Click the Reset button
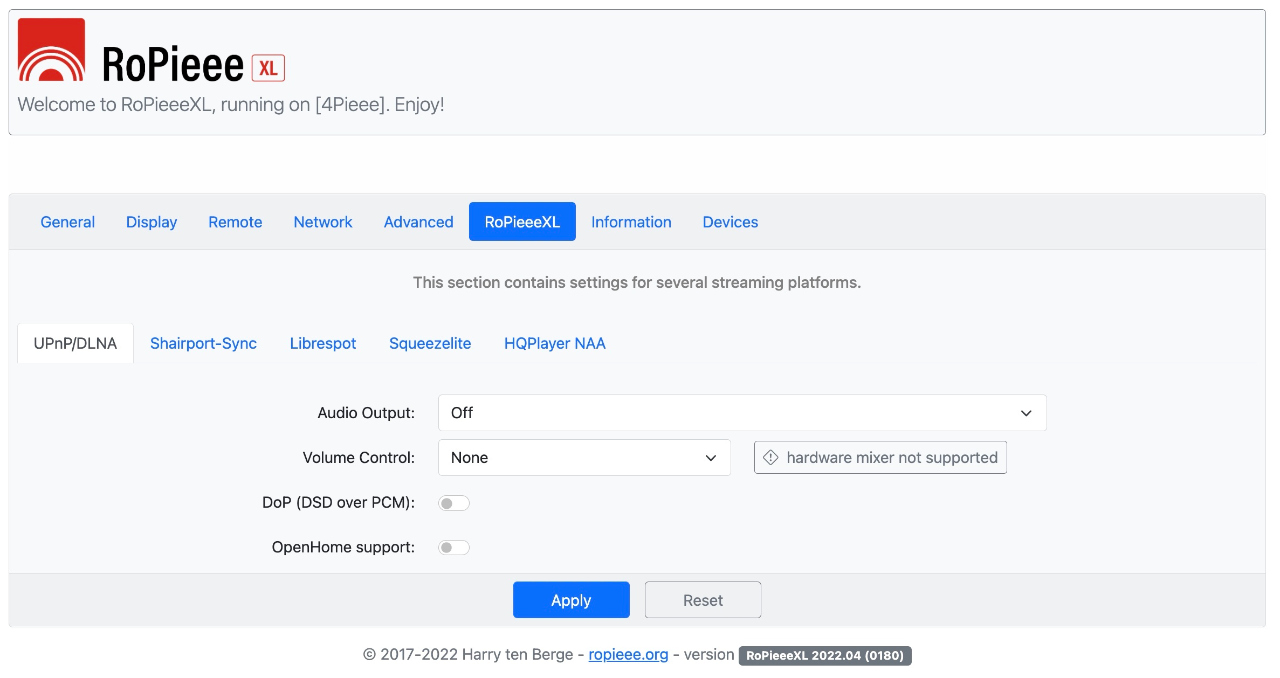Screen dimensions: 1280x678 click(x=703, y=600)
